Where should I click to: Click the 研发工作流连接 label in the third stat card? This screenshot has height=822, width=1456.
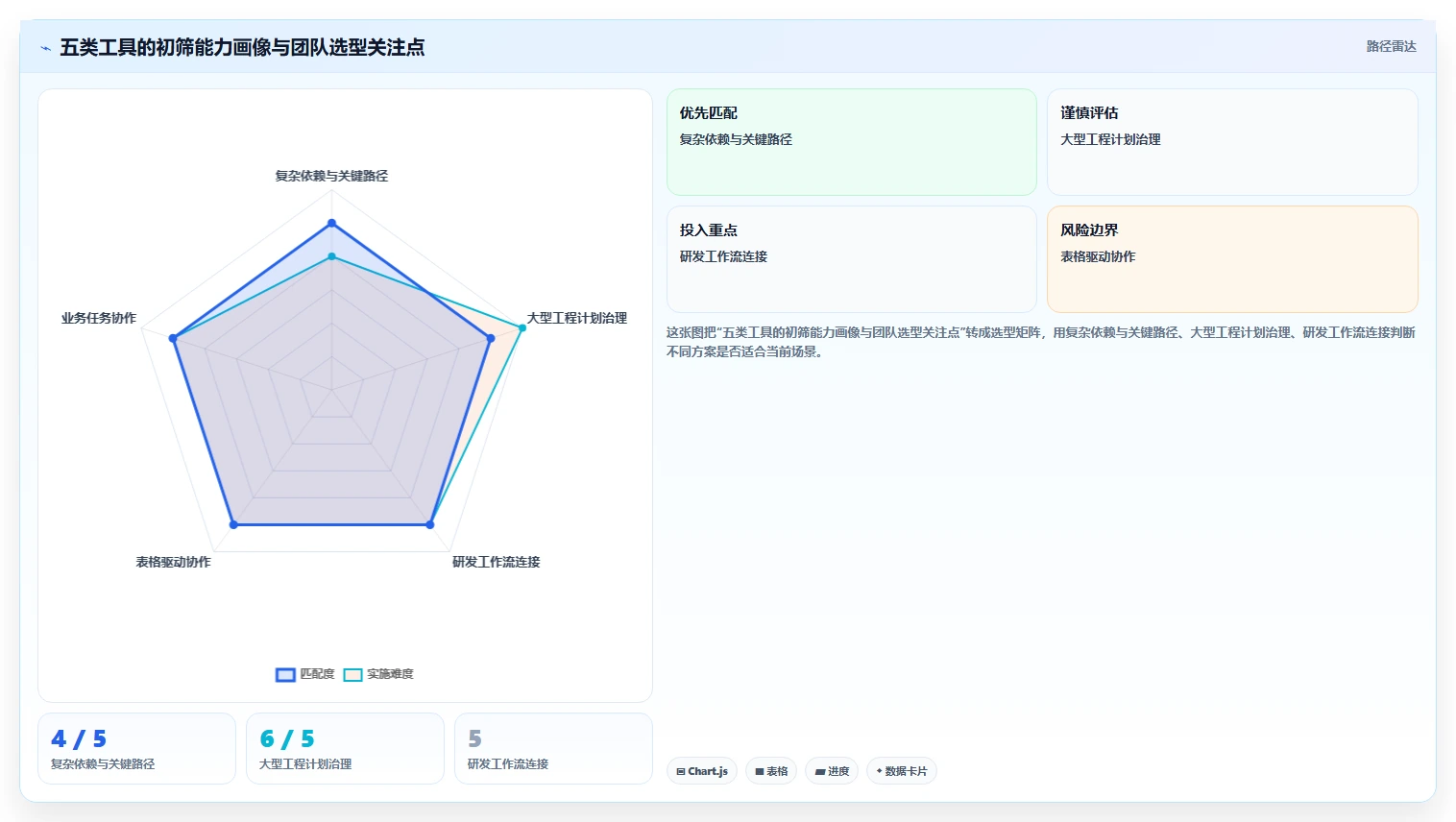tap(508, 764)
